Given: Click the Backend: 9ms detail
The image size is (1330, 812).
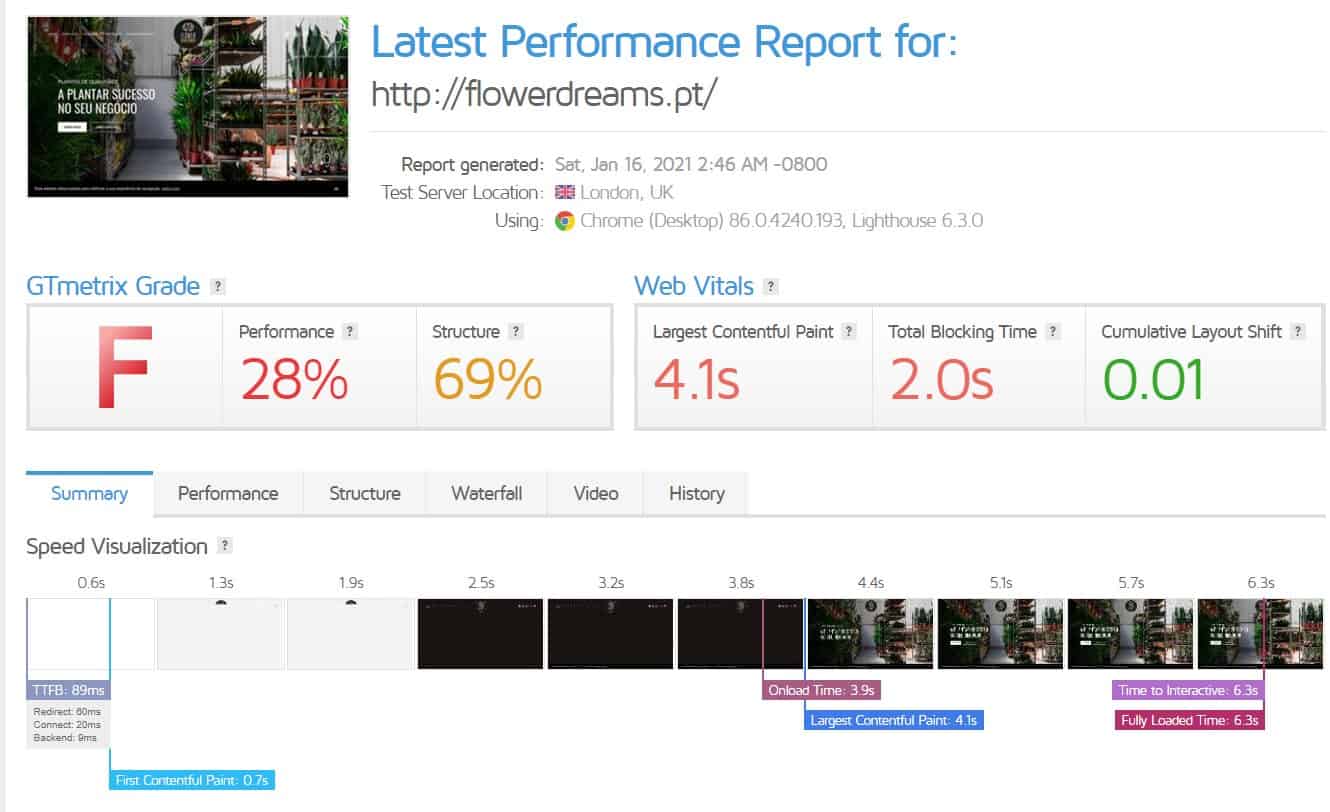Looking at the screenshot, I should pyautogui.click(x=65, y=737).
